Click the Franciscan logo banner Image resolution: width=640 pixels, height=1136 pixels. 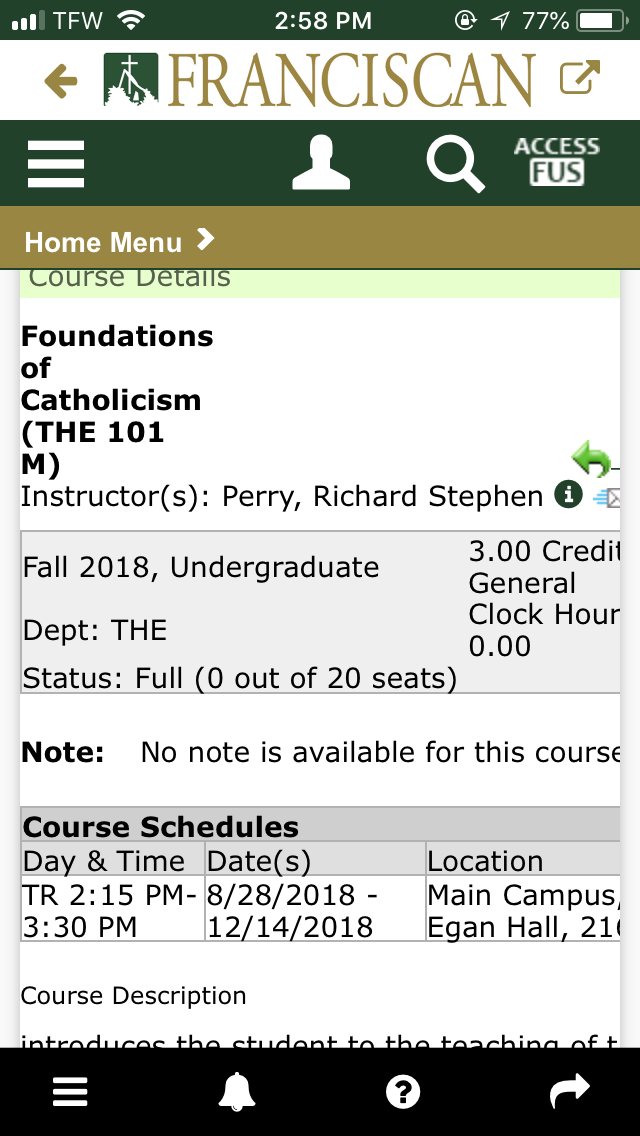(319, 80)
